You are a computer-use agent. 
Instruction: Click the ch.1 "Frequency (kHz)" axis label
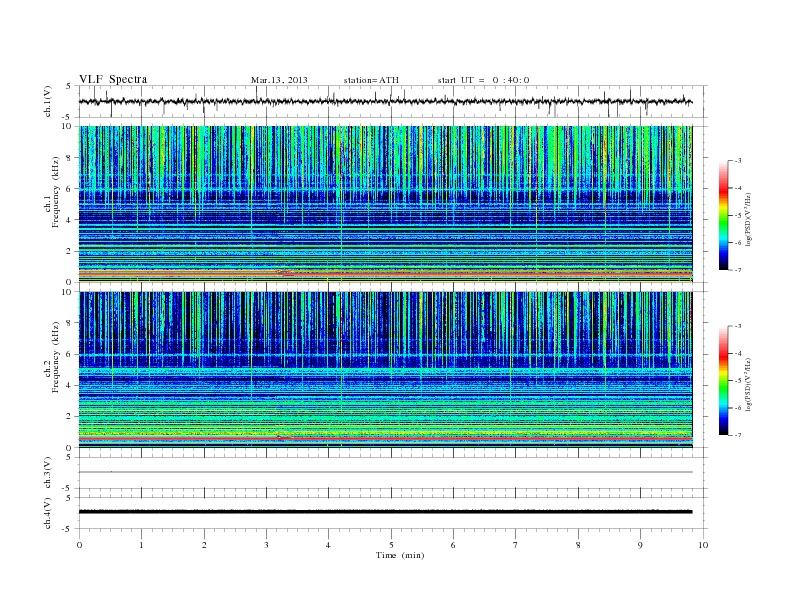[55, 191]
